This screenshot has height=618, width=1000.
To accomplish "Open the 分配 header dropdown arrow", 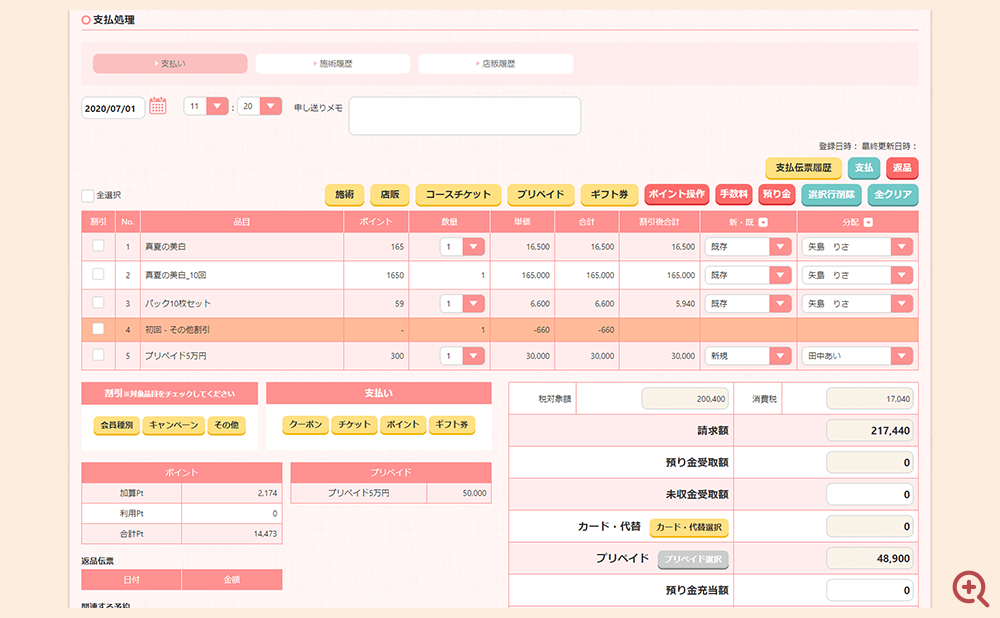I will 868,222.
